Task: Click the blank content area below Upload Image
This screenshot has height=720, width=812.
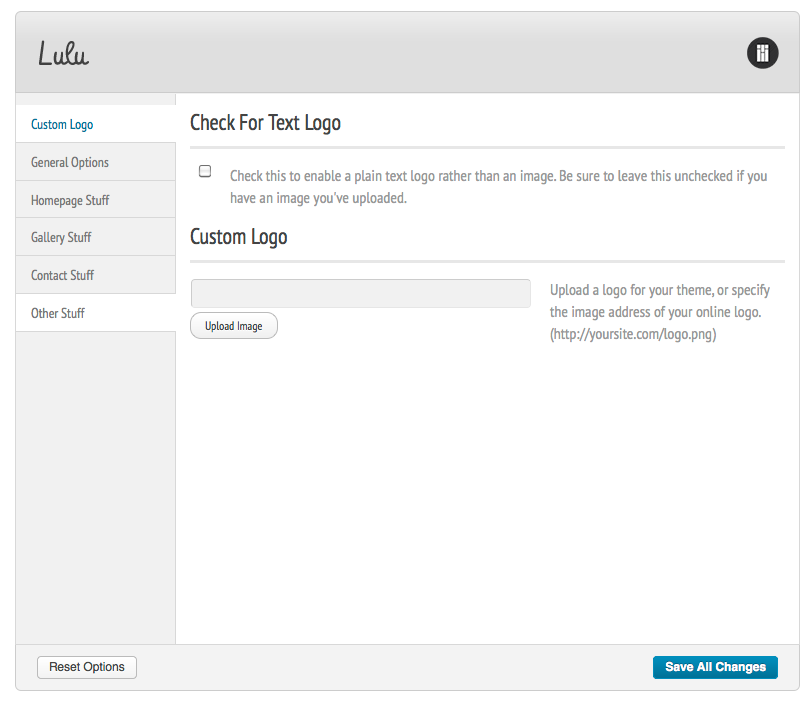Action: 487,492
